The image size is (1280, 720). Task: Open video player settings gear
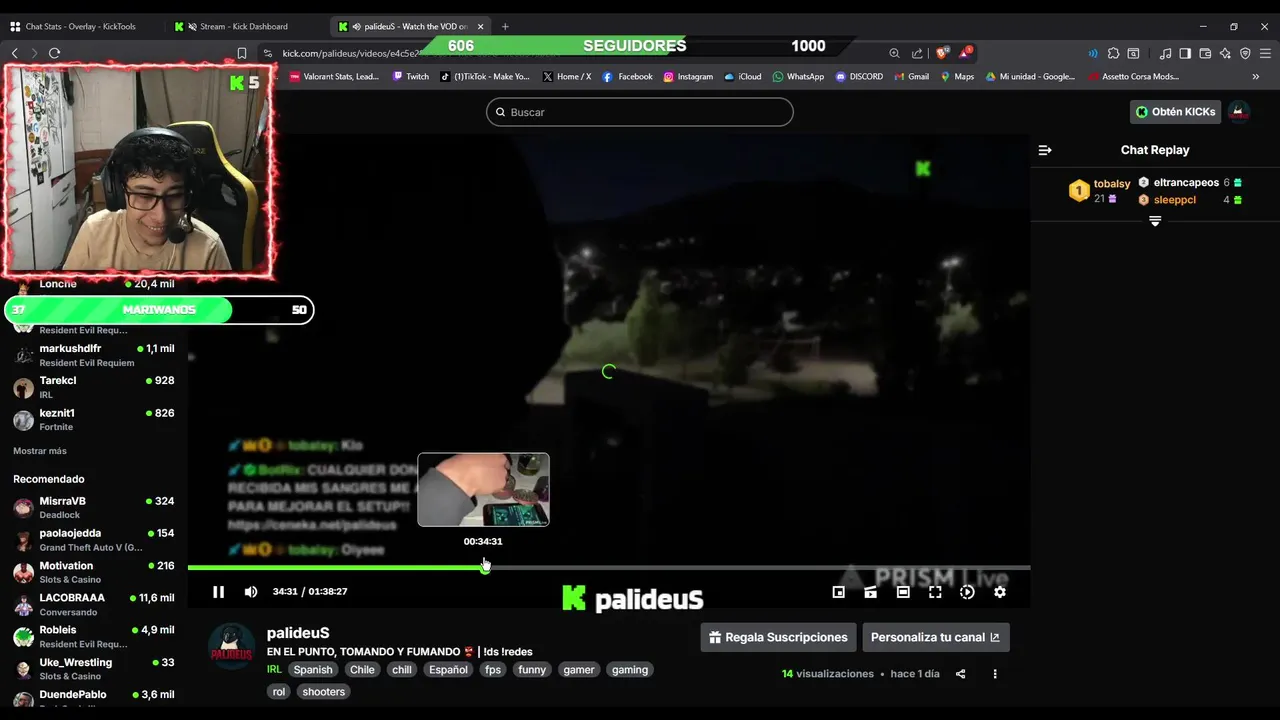pos(999,592)
